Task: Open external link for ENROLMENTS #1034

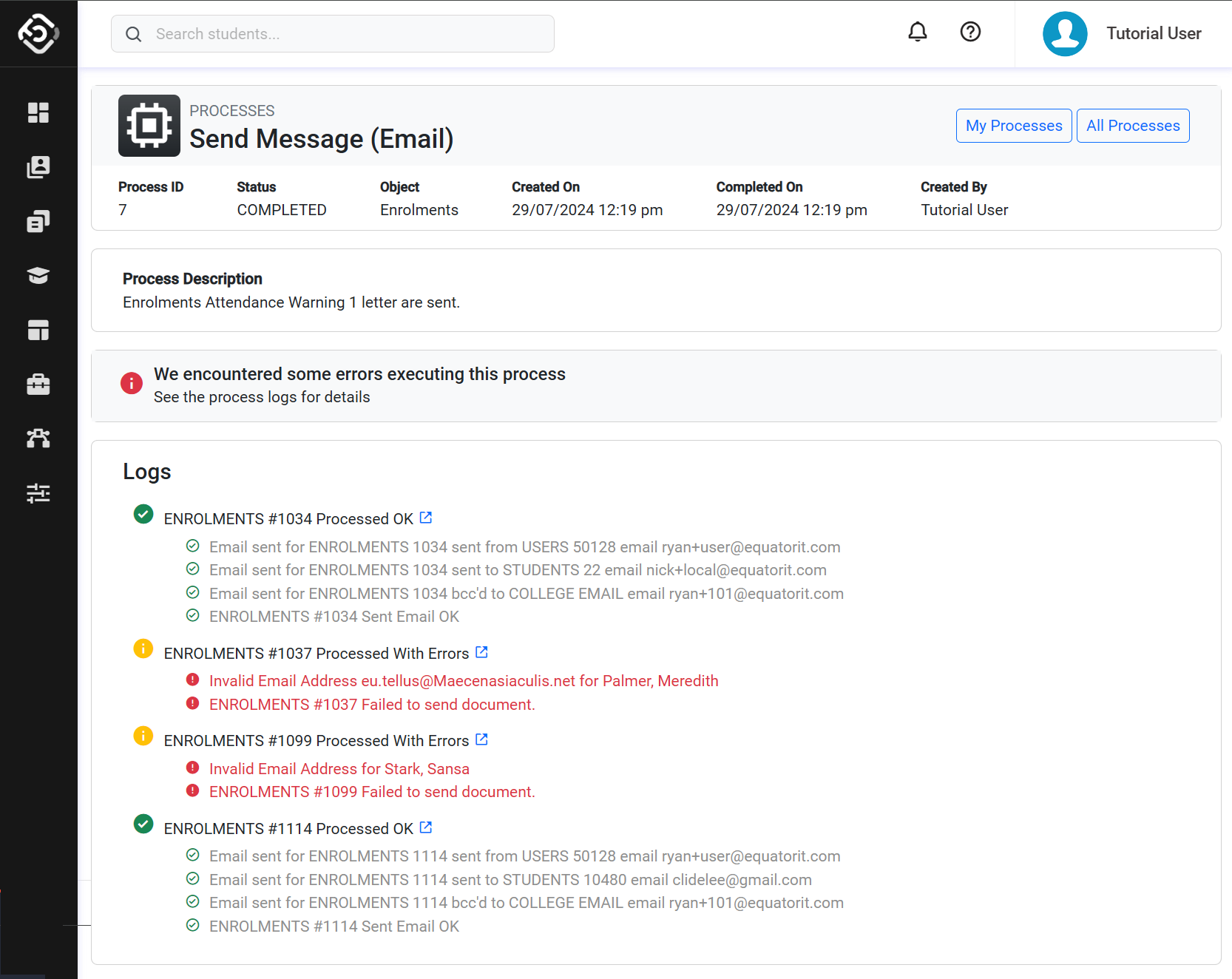Action: (x=426, y=518)
